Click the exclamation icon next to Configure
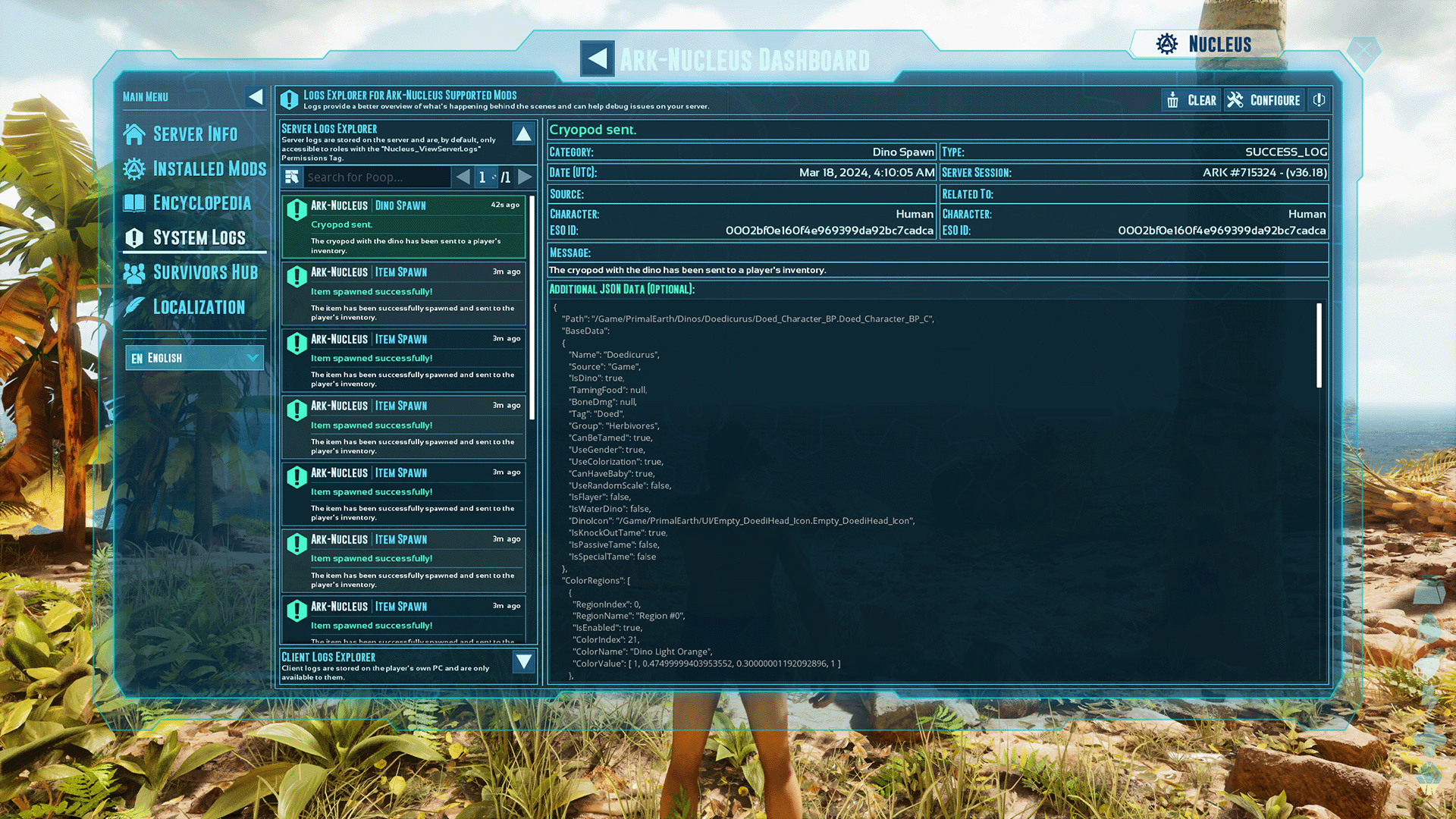Image resolution: width=1456 pixels, height=819 pixels. coord(1319,99)
